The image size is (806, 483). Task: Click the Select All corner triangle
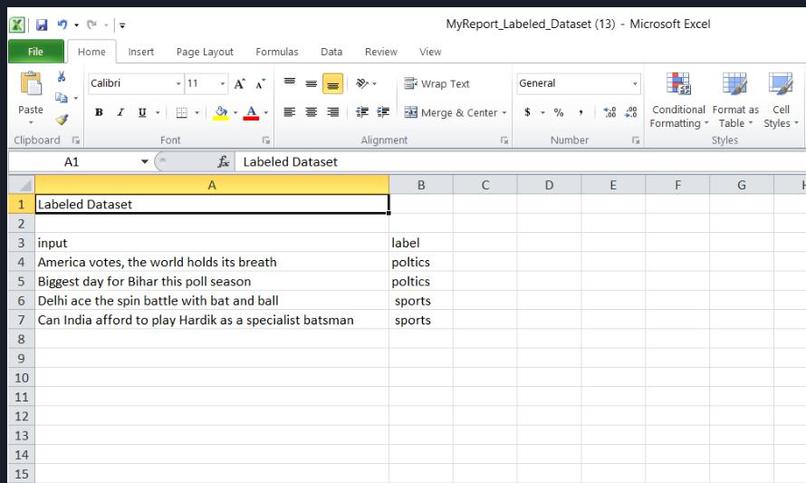pyautogui.click(x=22, y=185)
